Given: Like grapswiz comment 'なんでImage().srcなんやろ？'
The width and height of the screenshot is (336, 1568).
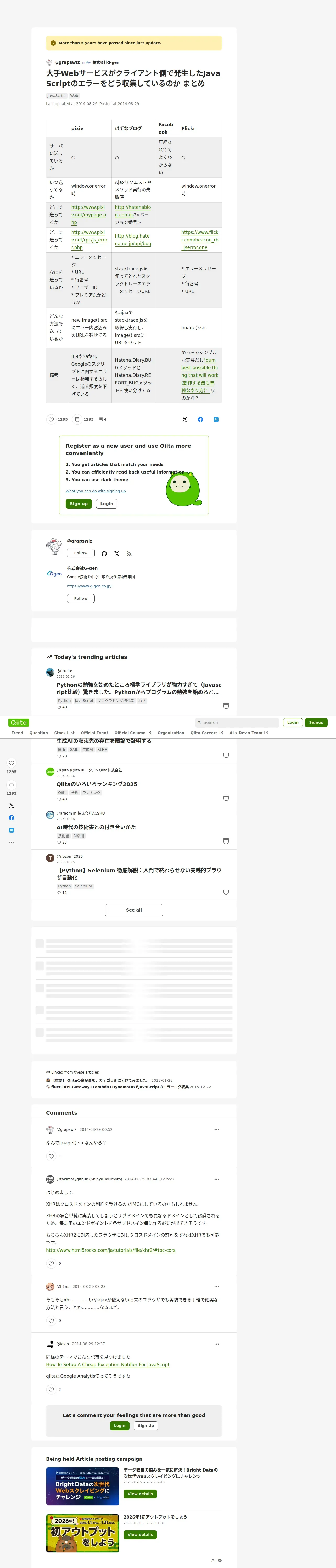Looking at the screenshot, I should pyautogui.click(x=51, y=1156).
